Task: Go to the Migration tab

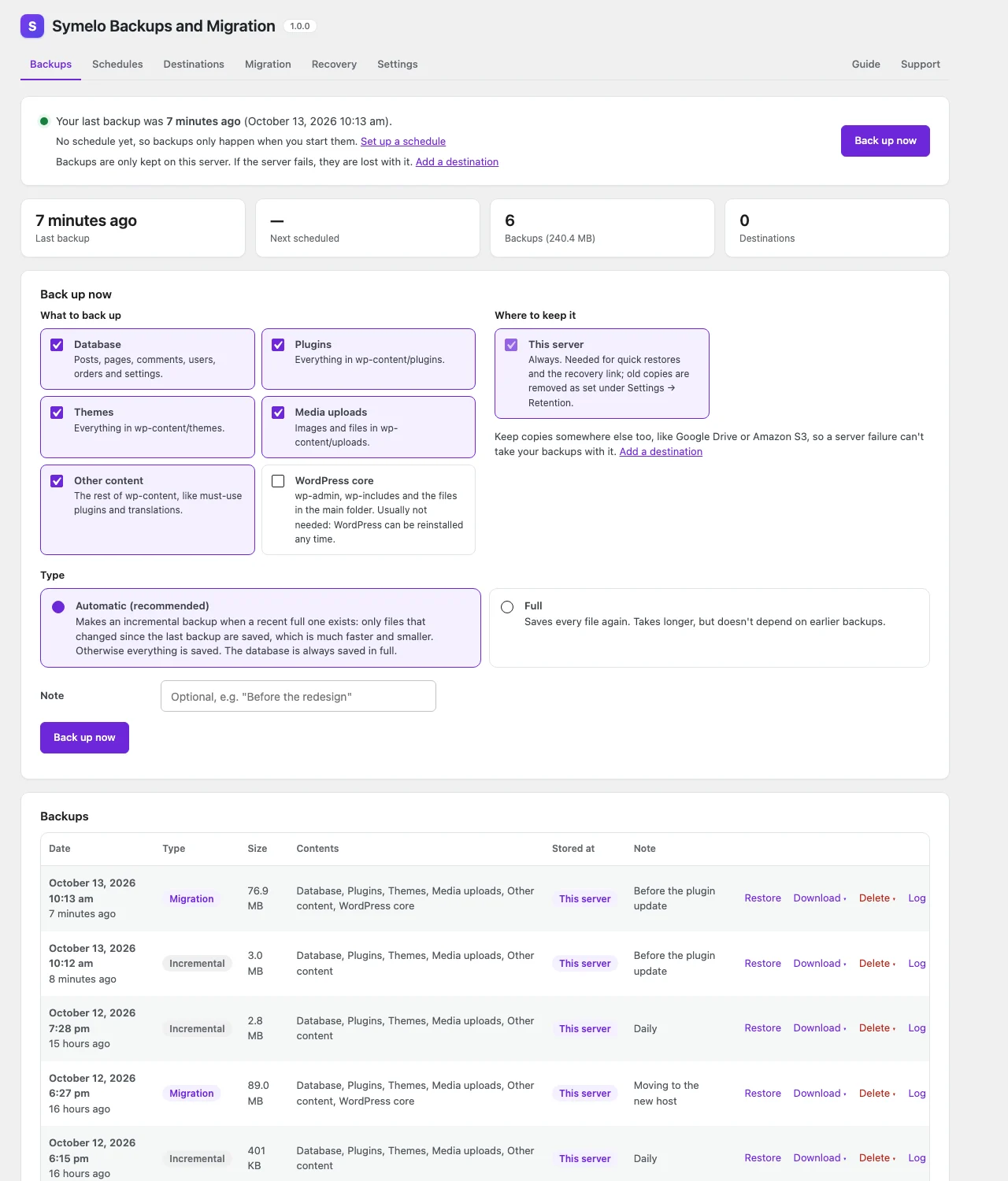Action: [268, 65]
